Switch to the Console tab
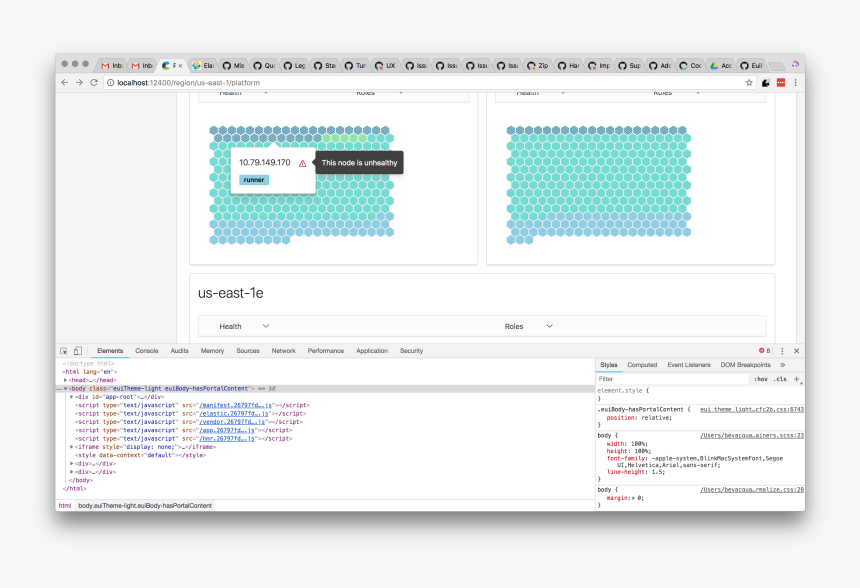The width and height of the screenshot is (860, 588). click(147, 351)
